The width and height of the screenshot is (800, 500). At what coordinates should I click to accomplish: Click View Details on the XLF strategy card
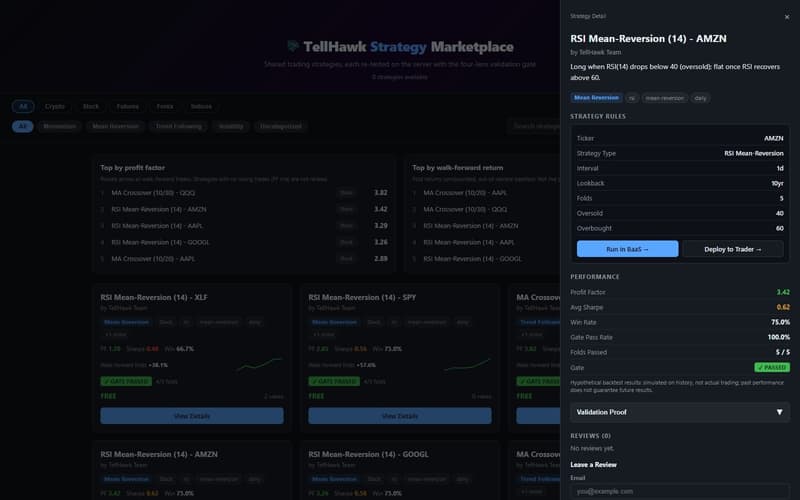[192, 416]
